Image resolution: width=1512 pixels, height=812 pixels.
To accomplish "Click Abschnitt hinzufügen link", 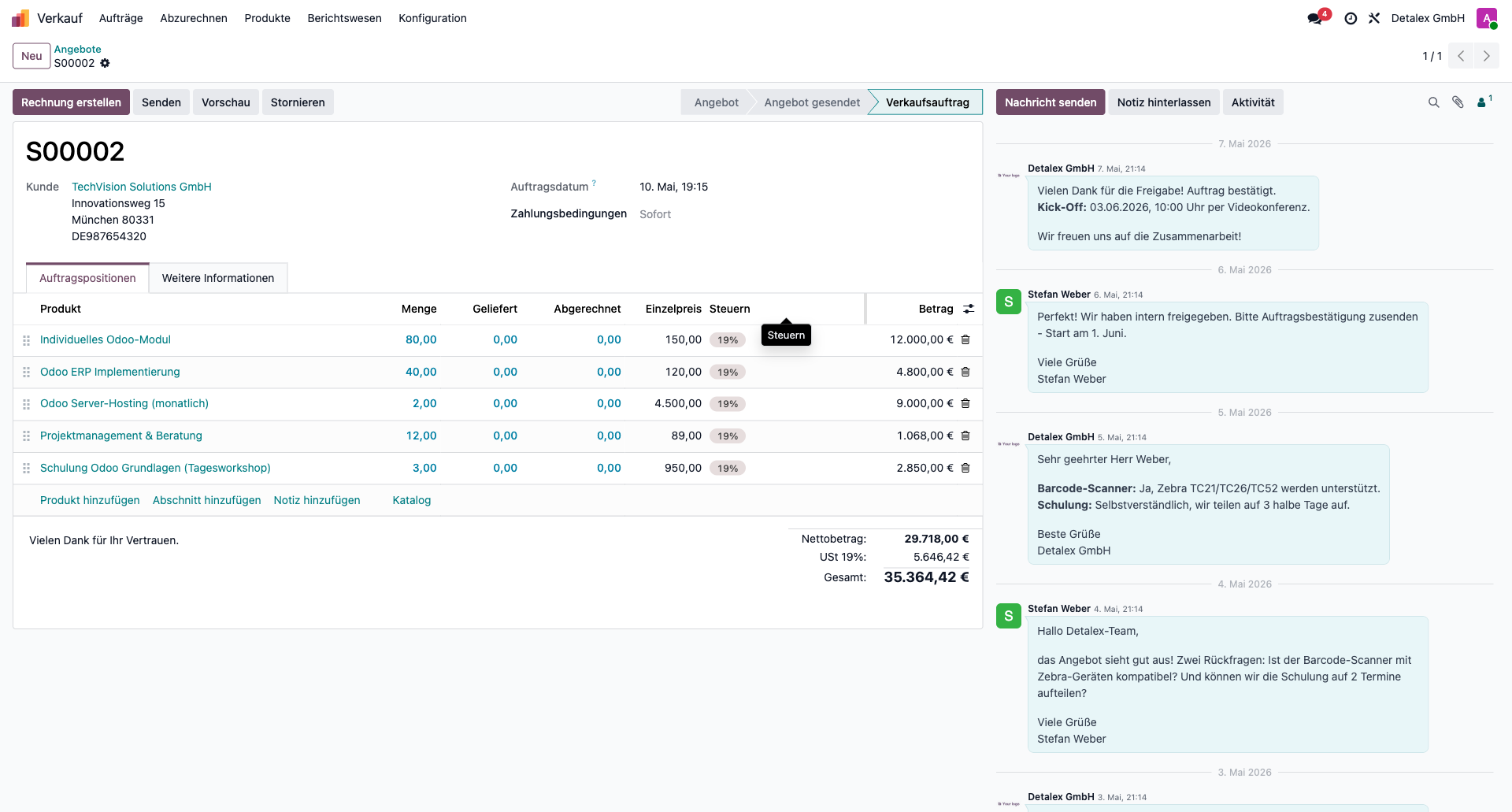I will 206,500.
